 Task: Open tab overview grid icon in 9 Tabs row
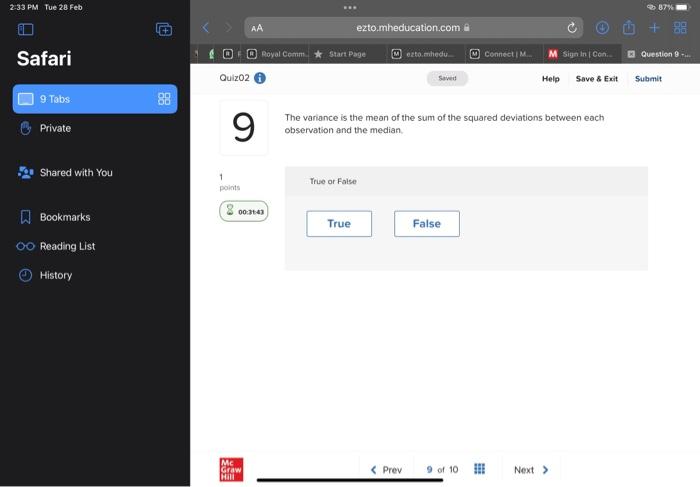click(x=164, y=99)
